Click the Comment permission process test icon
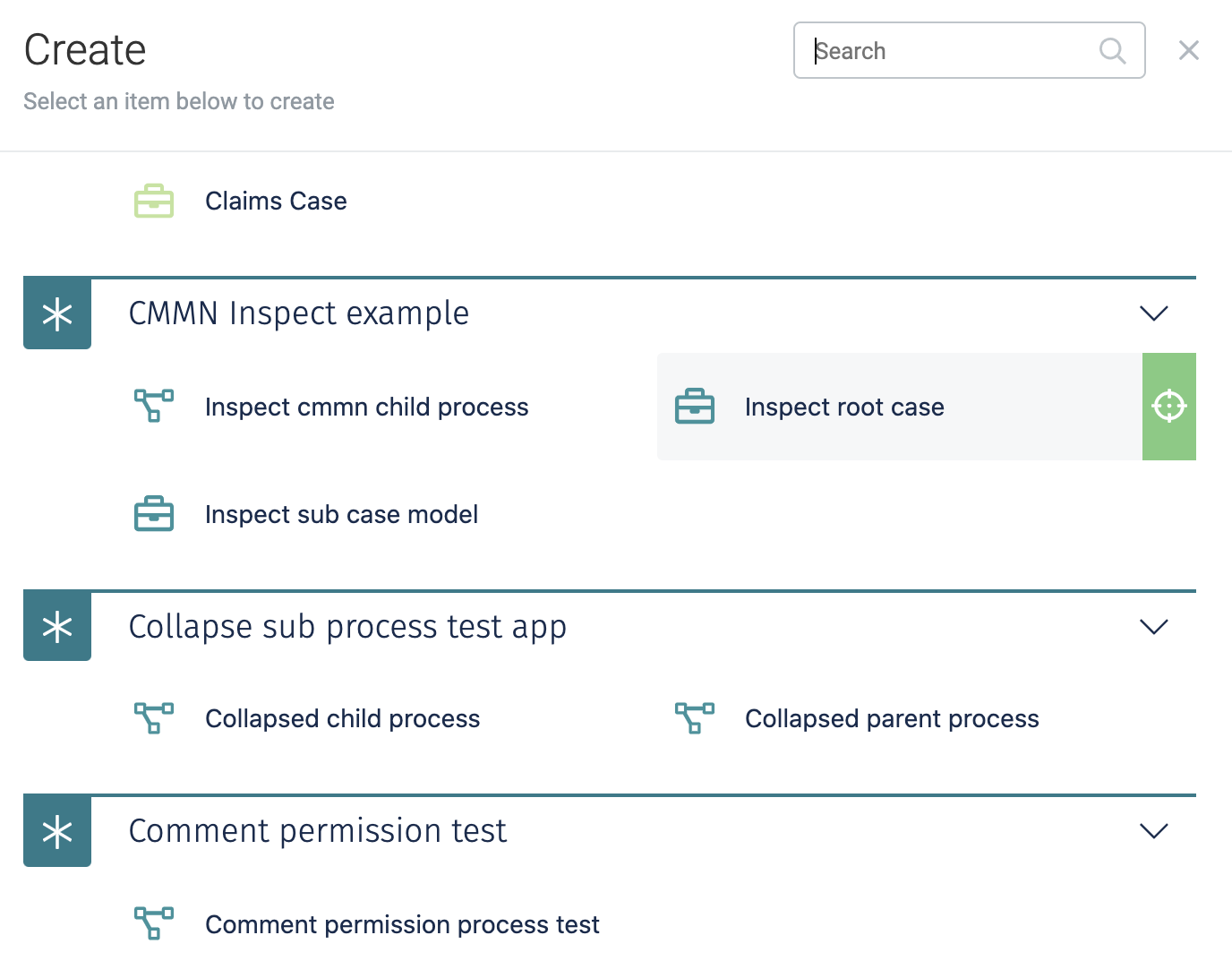This screenshot has height=978, width=1232. pos(153,924)
